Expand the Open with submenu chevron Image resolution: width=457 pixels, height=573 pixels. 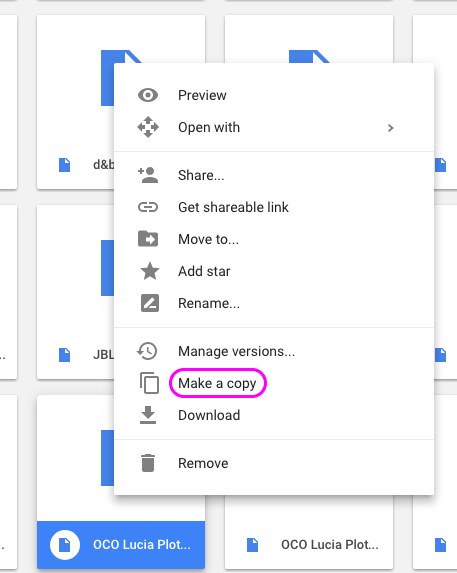[391, 128]
